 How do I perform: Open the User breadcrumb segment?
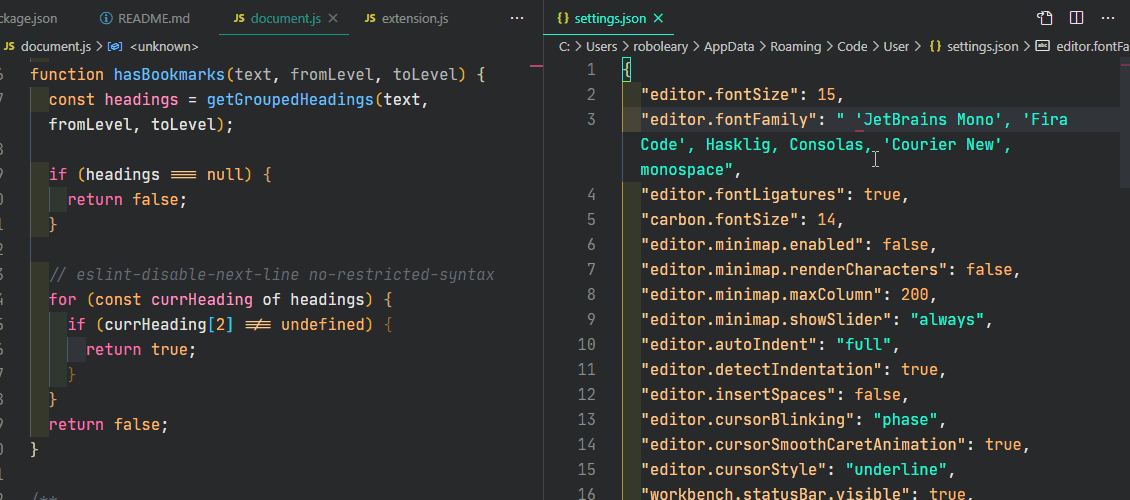[897, 46]
